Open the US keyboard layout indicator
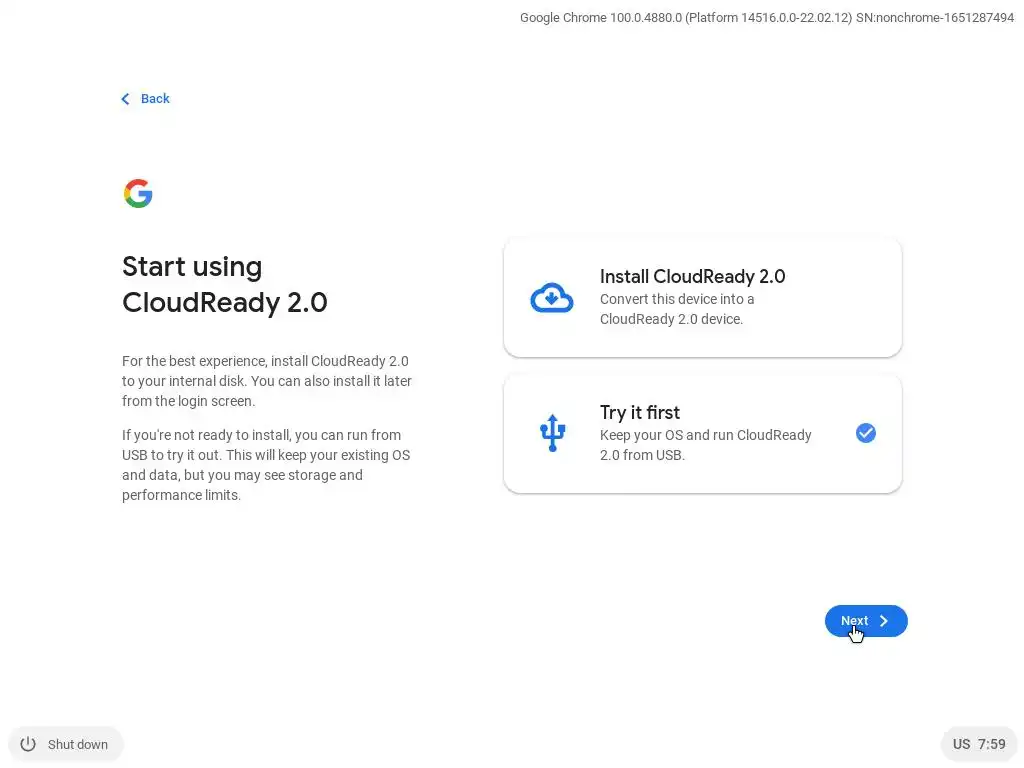Viewport: 1024px width, 768px height. (961, 744)
